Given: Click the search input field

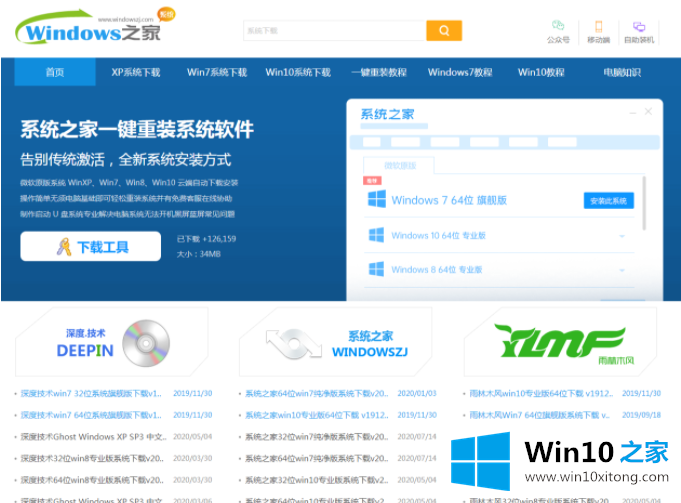Looking at the screenshot, I should click(335, 30).
